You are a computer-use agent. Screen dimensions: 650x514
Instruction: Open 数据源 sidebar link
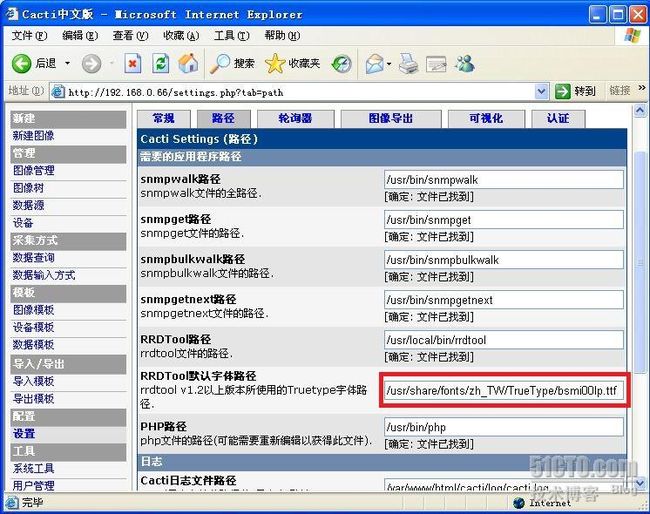[28, 205]
